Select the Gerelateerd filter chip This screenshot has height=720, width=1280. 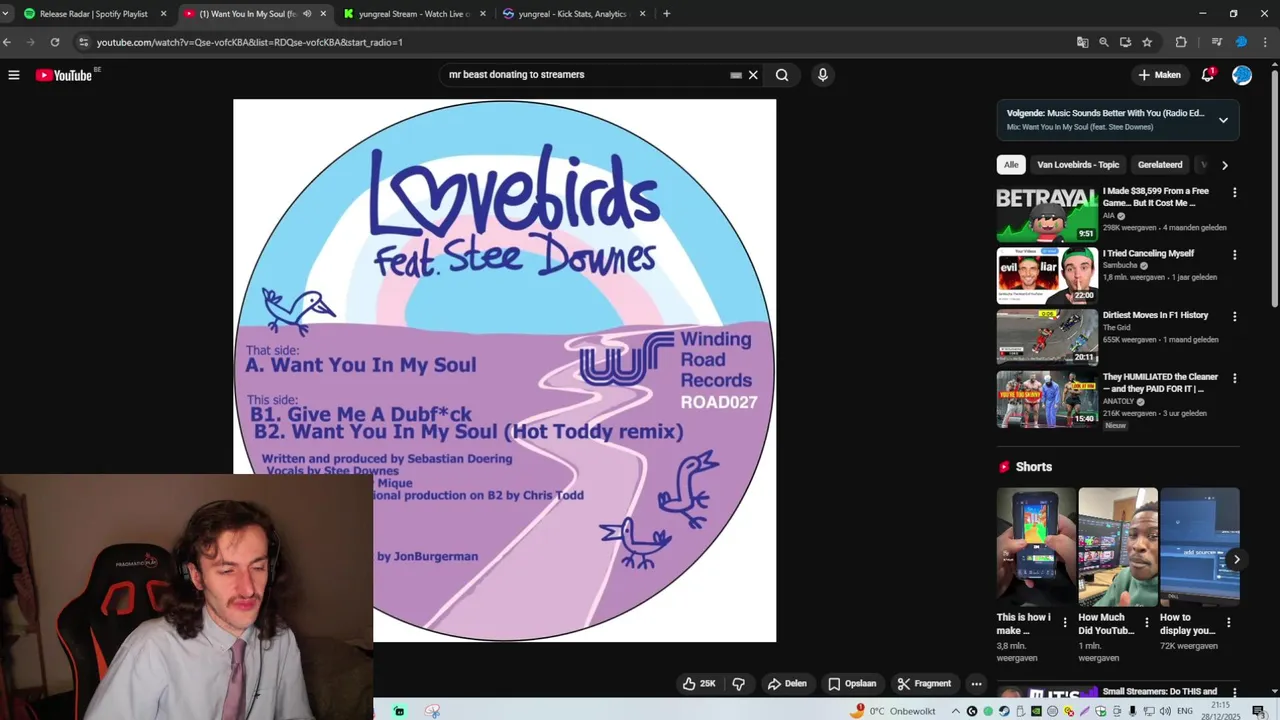click(1160, 165)
